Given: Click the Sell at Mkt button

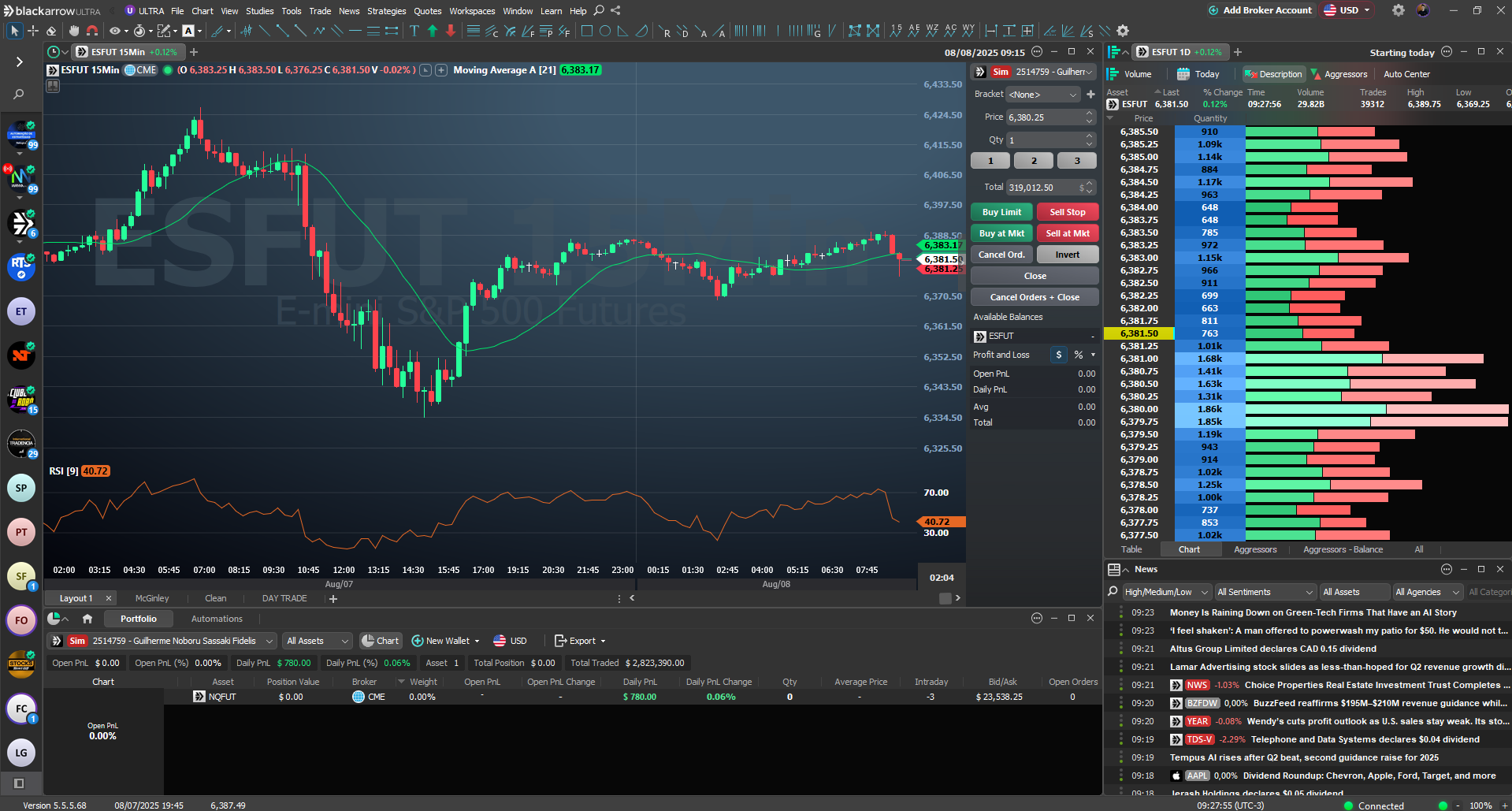Looking at the screenshot, I should [1068, 233].
